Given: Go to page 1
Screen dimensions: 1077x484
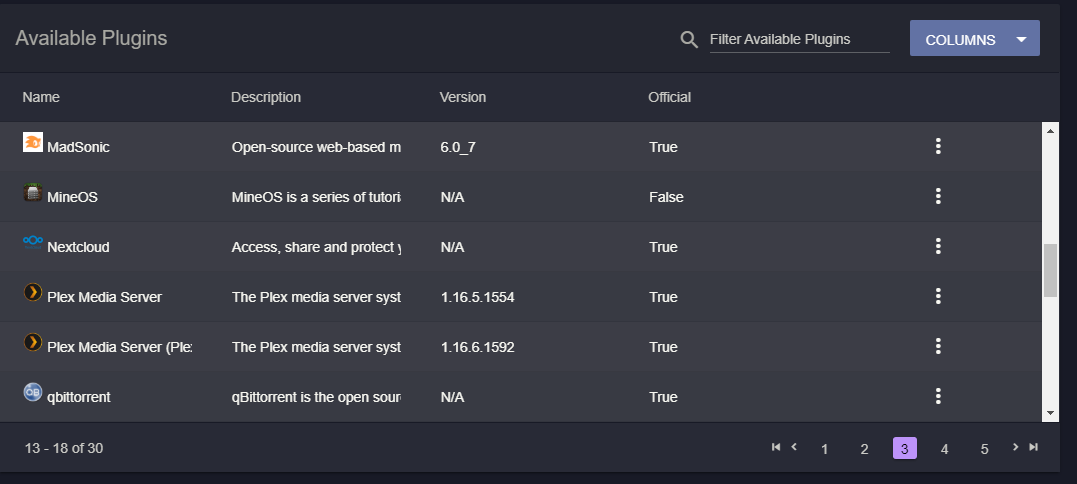Looking at the screenshot, I should [824, 449].
